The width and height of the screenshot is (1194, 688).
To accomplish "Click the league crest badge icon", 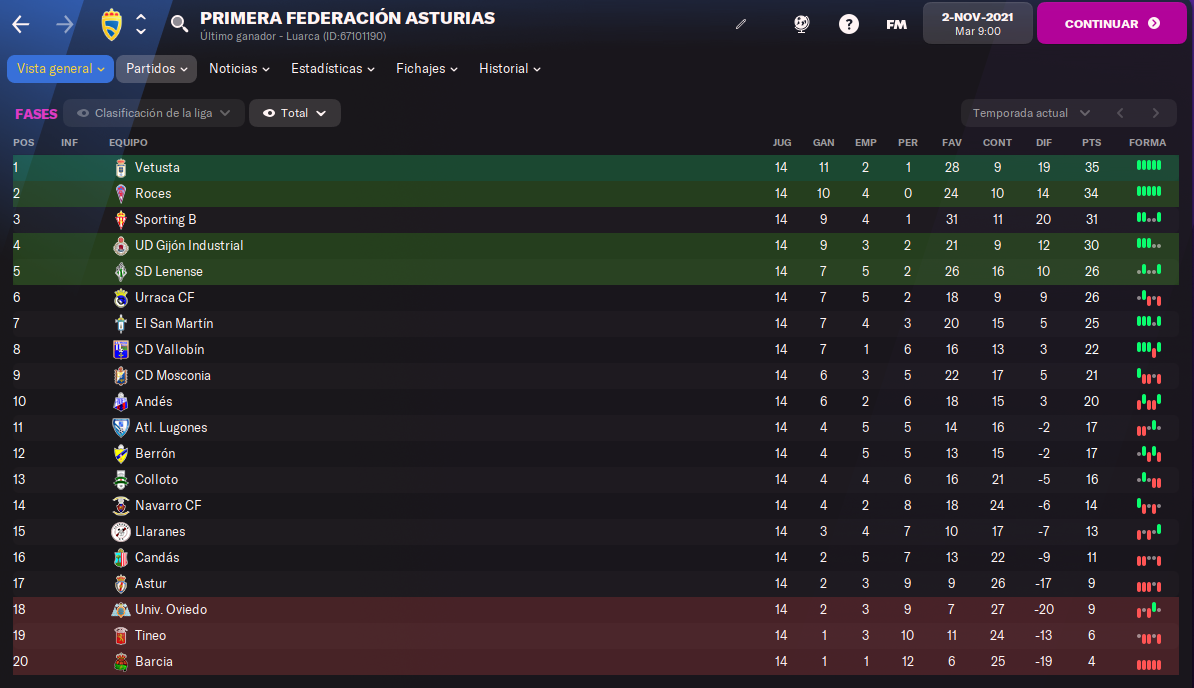I will [112, 24].
